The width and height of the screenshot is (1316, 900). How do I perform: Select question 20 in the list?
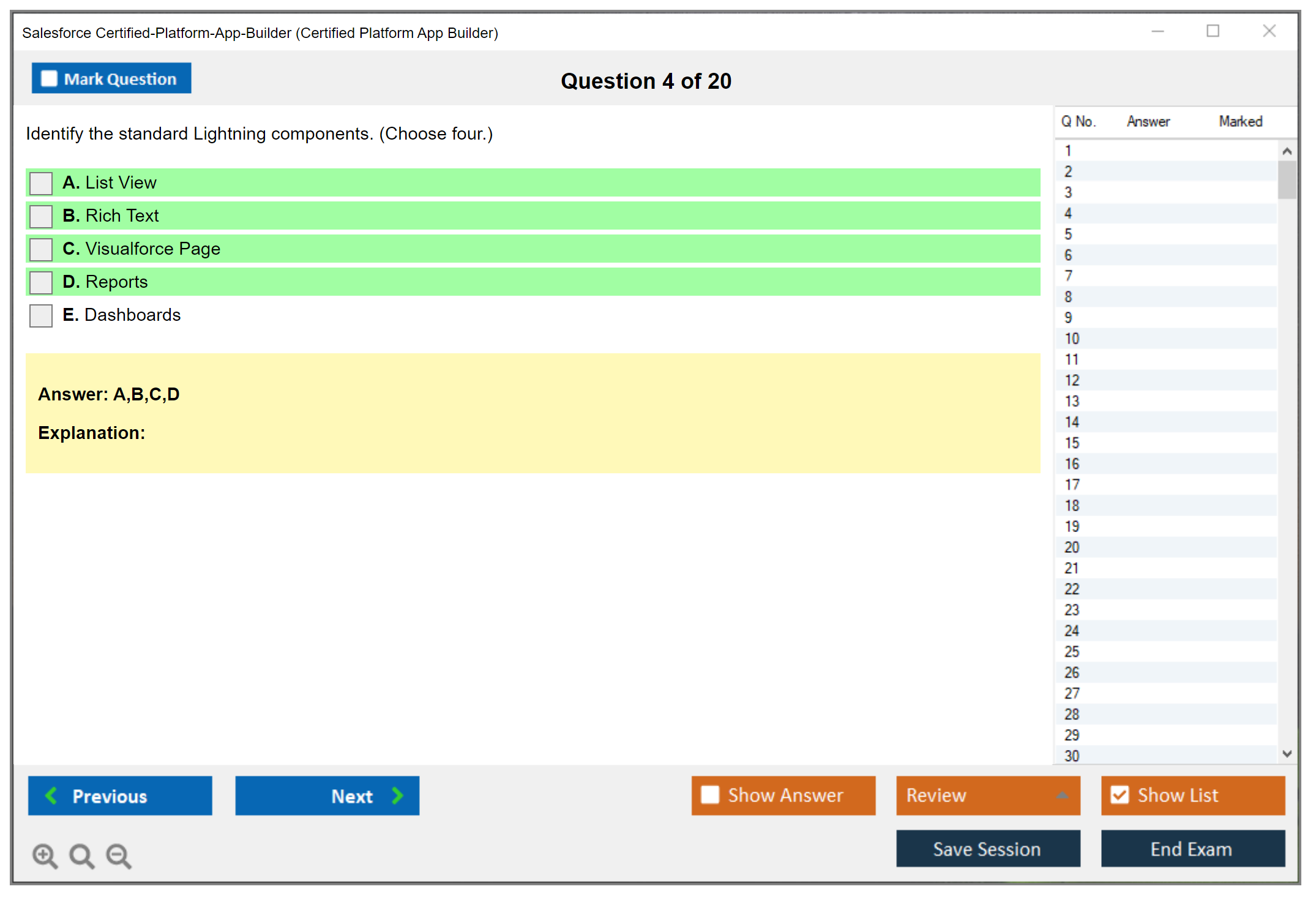point(1072,547)
